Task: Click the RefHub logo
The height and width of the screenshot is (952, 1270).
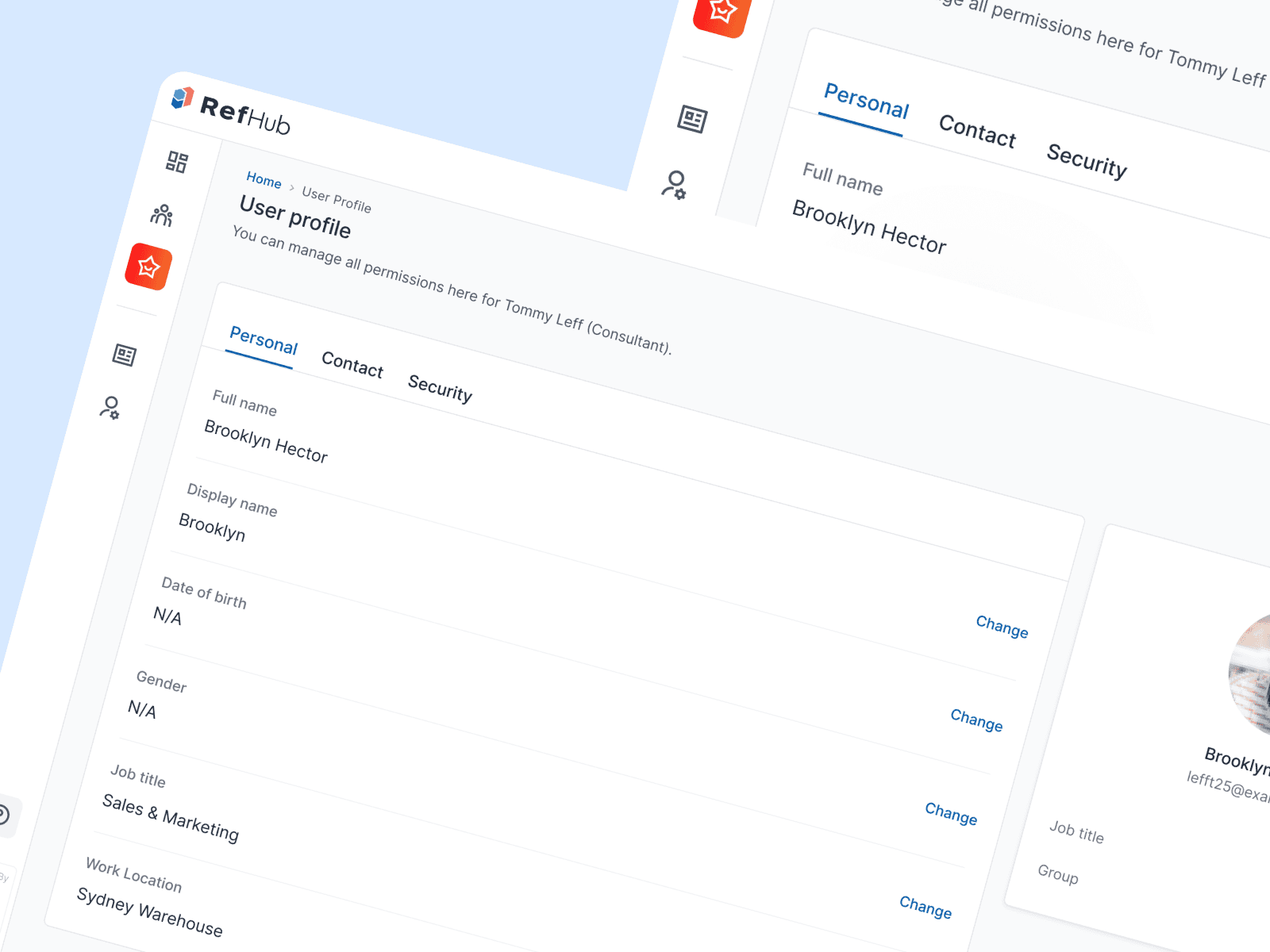Action: coord(231,111)
